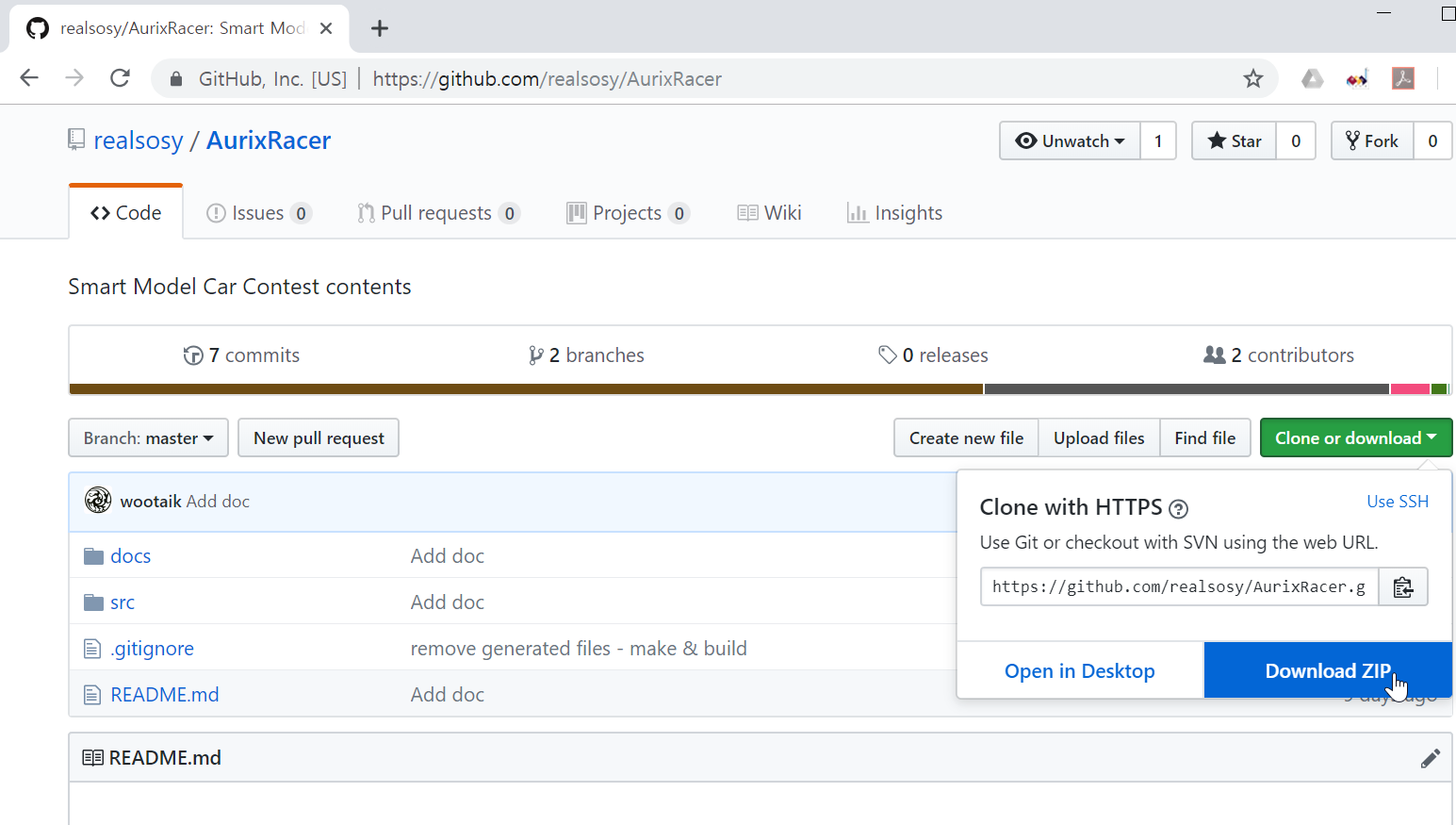Select the HTTPS clone URL field

point(1179,586)
